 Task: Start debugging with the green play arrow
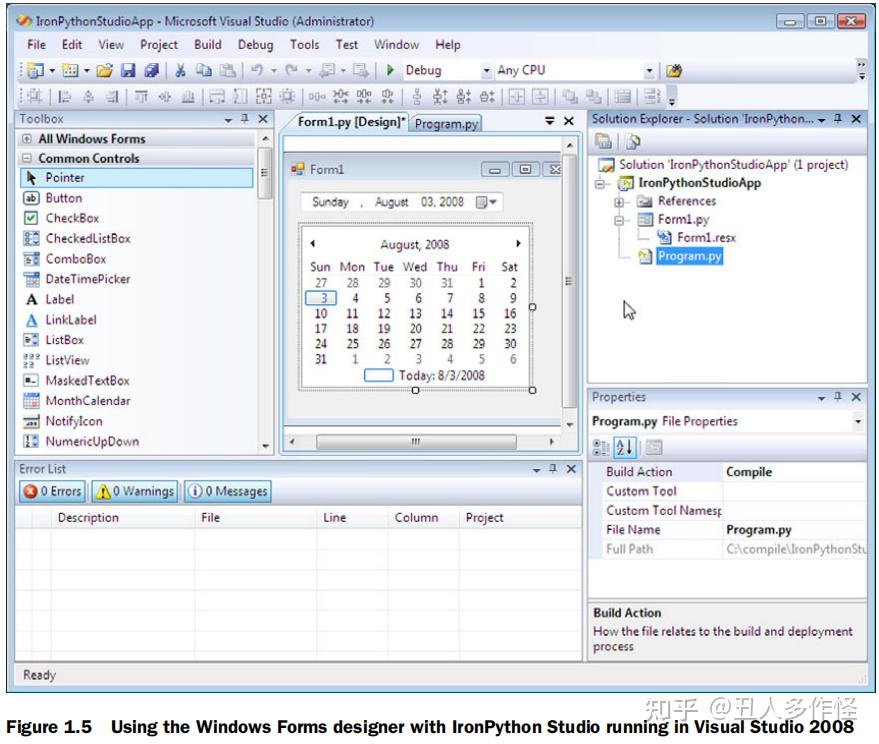tap(391, 70)
